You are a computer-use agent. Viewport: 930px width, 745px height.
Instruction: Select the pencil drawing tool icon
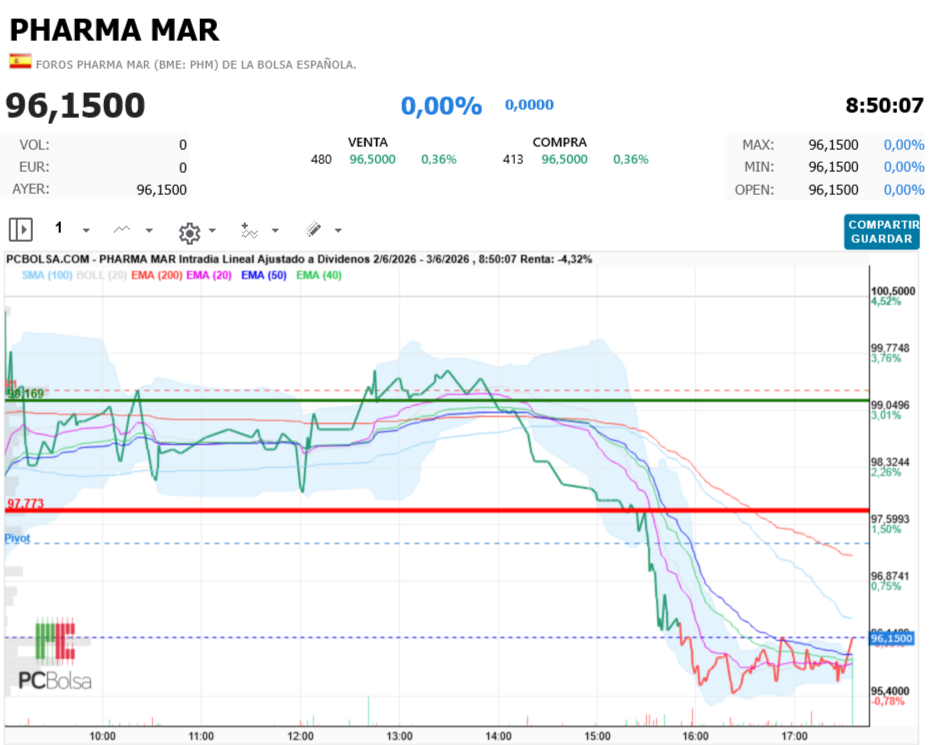click(x=313, y=230)
